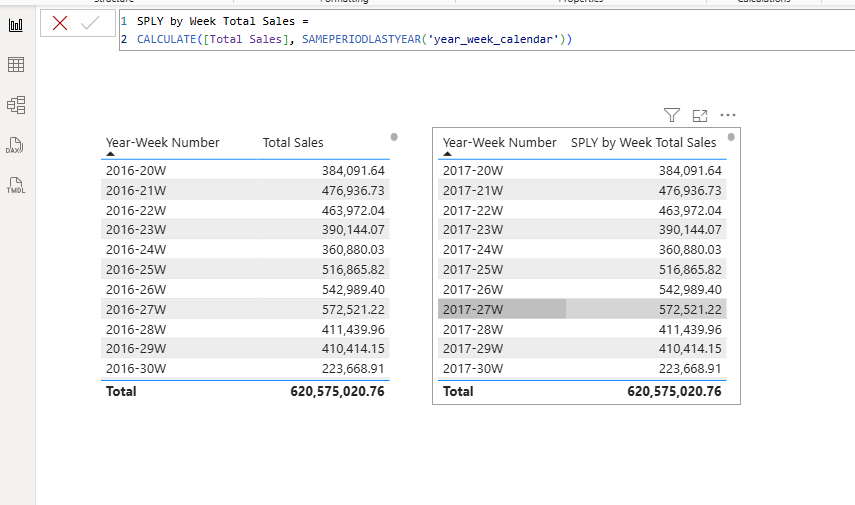Activate Focus mode icon on visual
The image size is (855, 505).
tap(700, 116)
